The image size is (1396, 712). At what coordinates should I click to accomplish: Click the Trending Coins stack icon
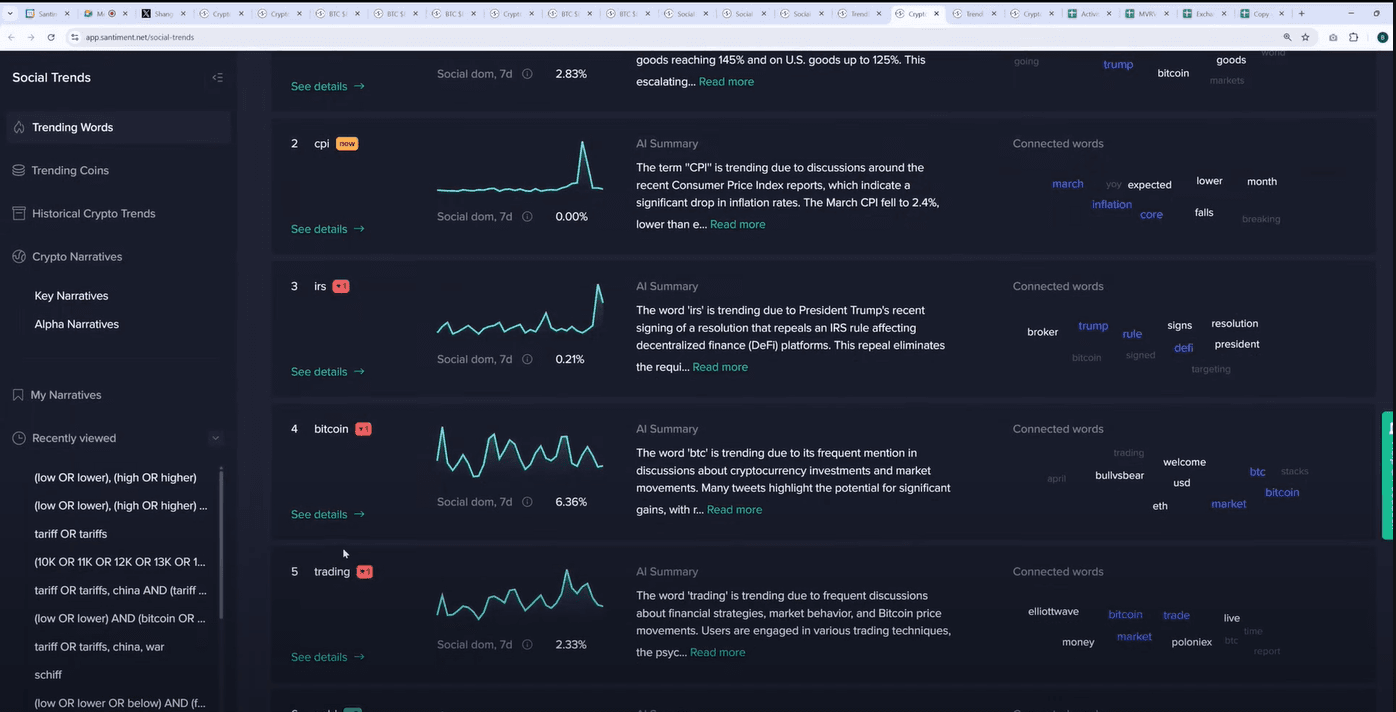(x=18, y=171)
